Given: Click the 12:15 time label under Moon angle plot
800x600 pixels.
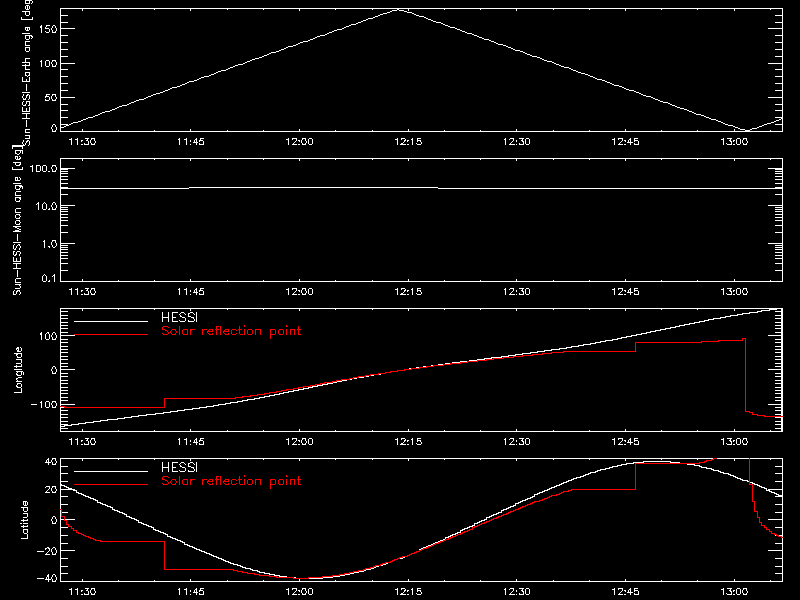Looking at the screenshot, I should click(x=408, y=292).
